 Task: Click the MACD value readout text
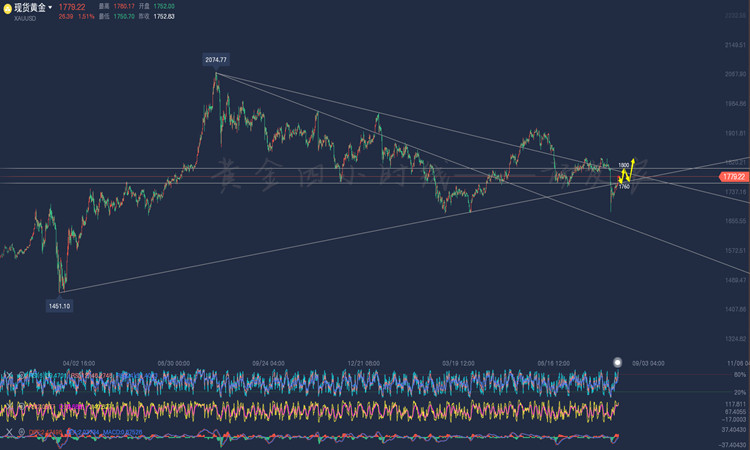click(122, 432)
